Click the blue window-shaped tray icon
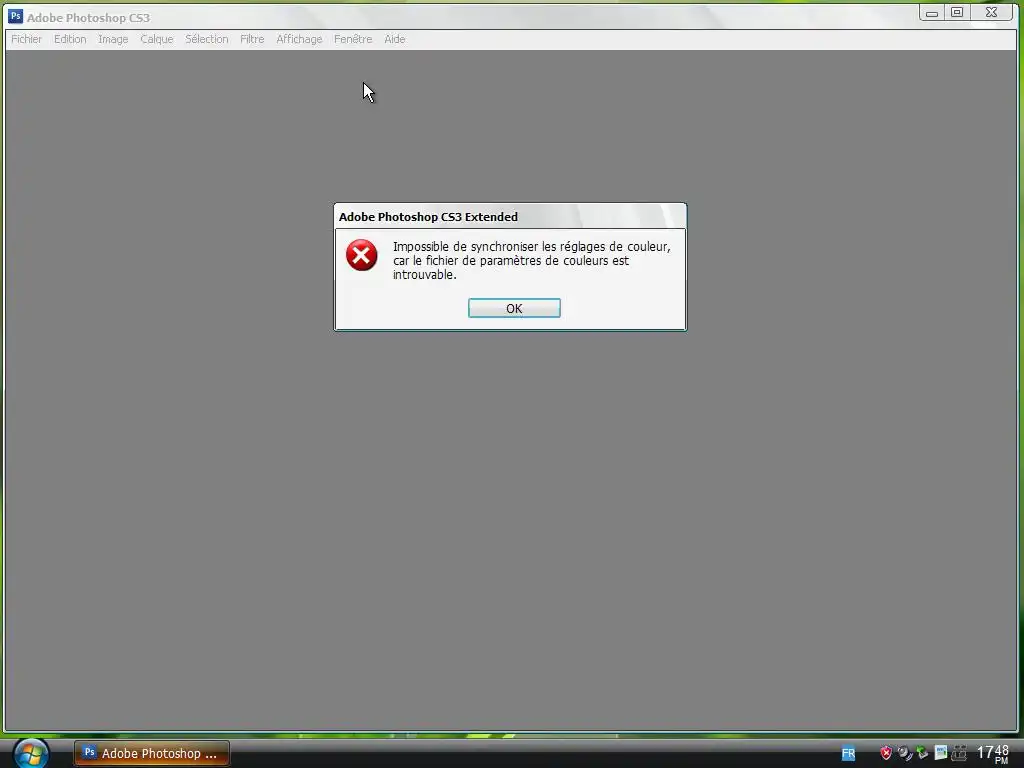 (x=940, y=753)
